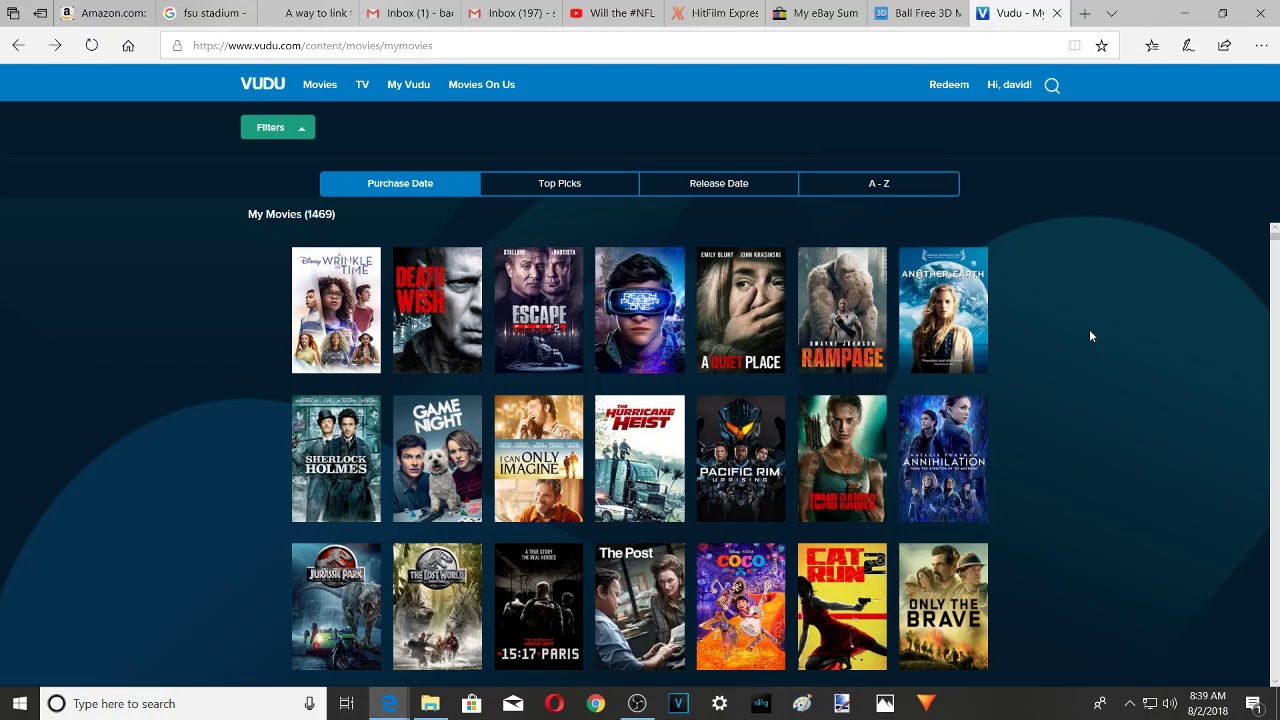The image size is (1280, 720).
Task: Refresh the page with reload icon
Action: [x=92, y=45]
